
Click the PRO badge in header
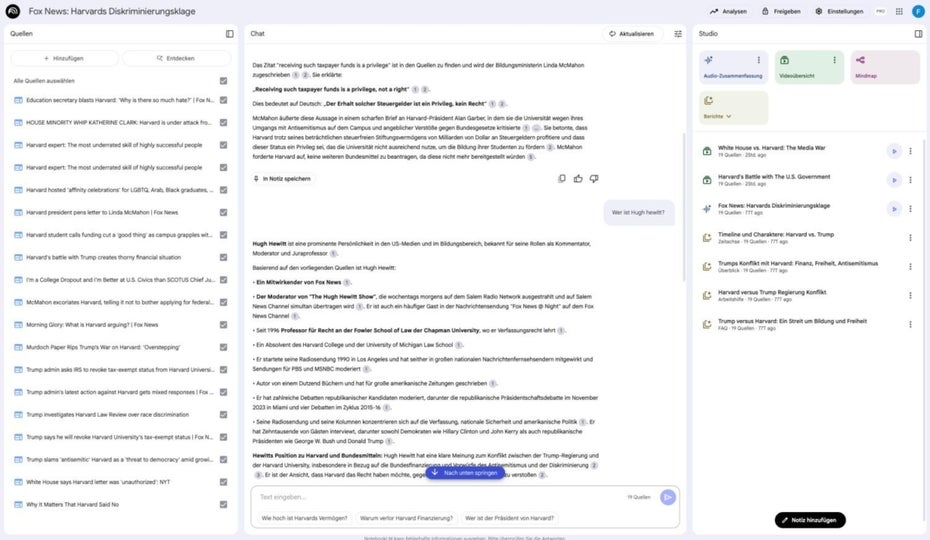880,11
